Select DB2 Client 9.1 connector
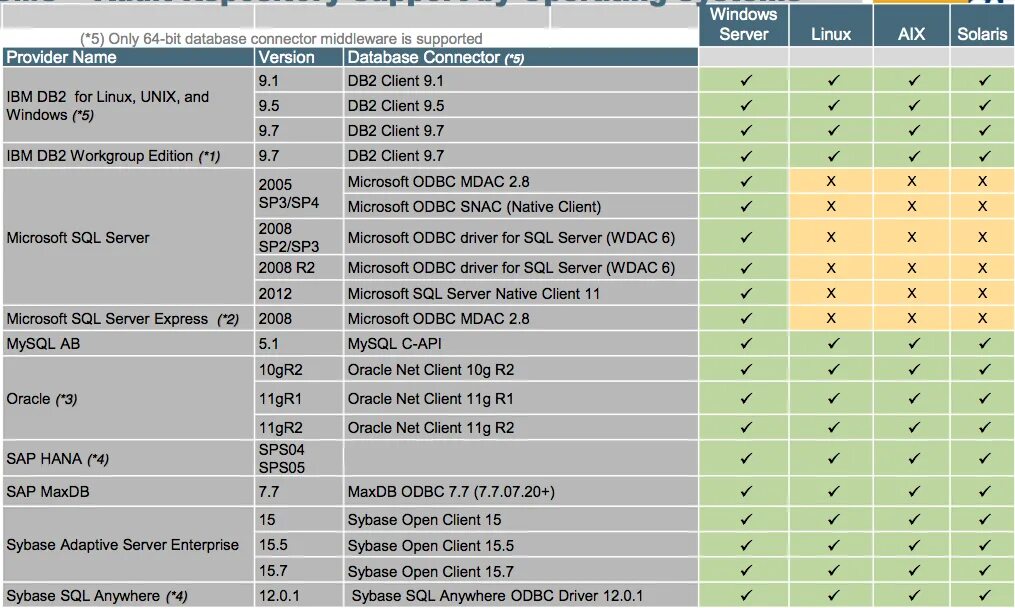1015x608 pixels. point(520,80)
